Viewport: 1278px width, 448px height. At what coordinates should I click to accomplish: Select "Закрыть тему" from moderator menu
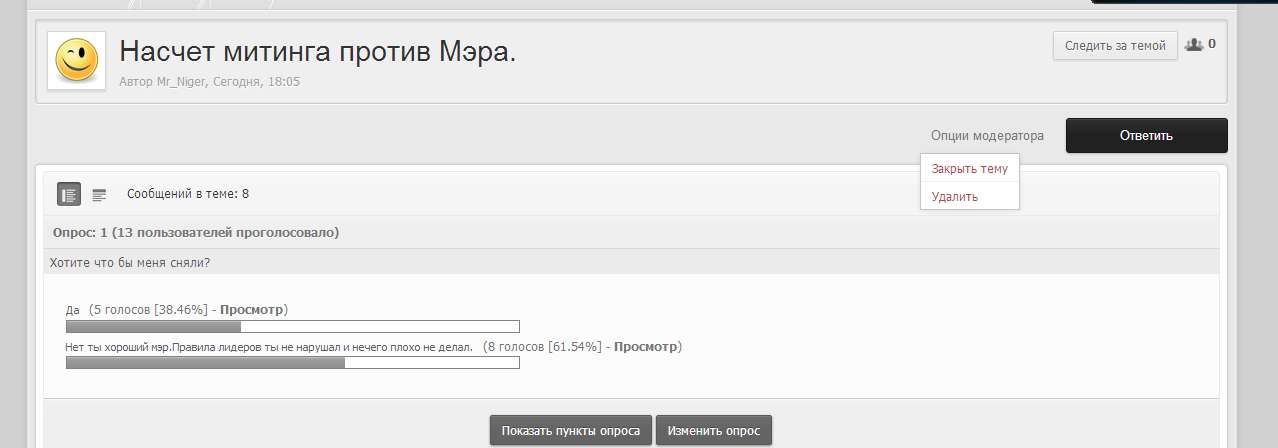(x=968, y=169)
